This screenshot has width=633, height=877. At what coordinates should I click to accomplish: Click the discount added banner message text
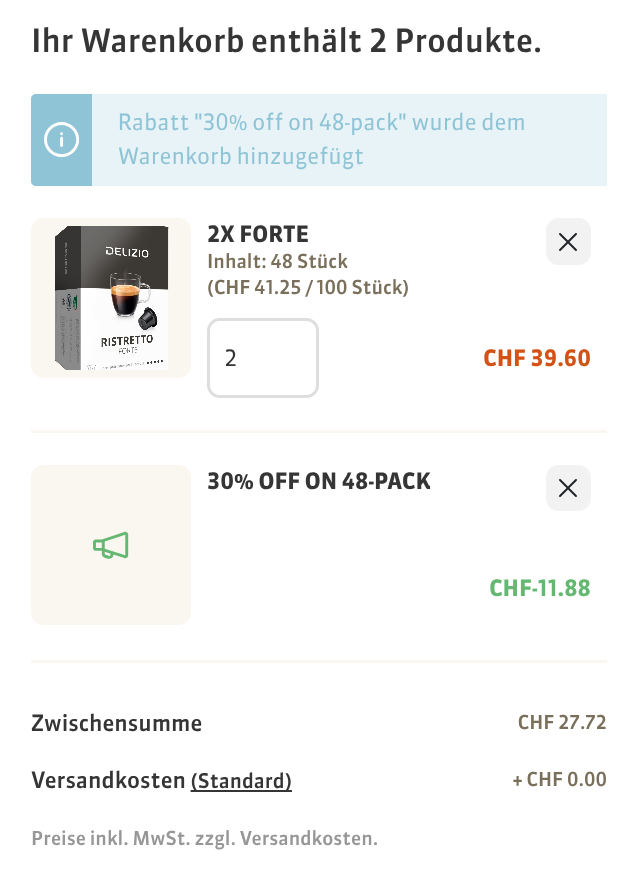click(x=322, y=140)
